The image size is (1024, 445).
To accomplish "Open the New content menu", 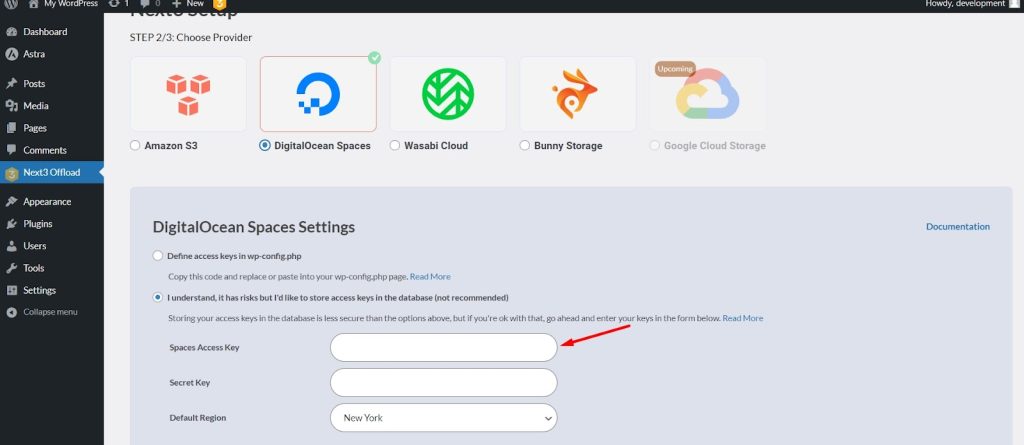I will [188, 4].
